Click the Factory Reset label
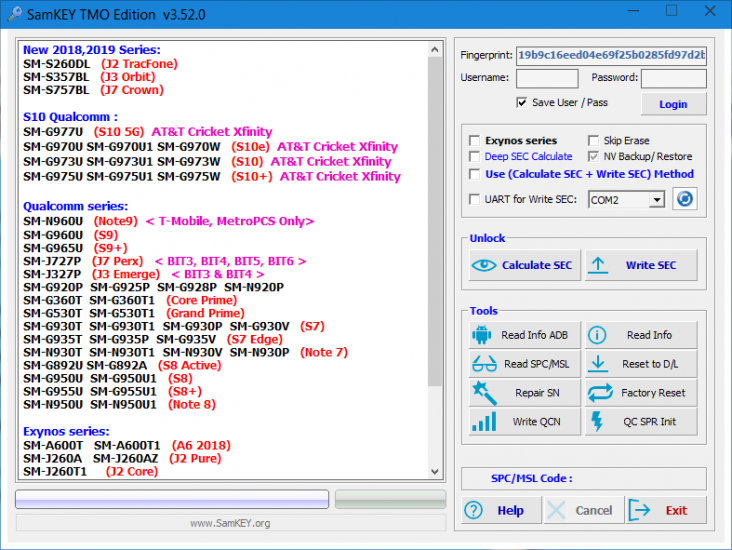 click(653, 393)
